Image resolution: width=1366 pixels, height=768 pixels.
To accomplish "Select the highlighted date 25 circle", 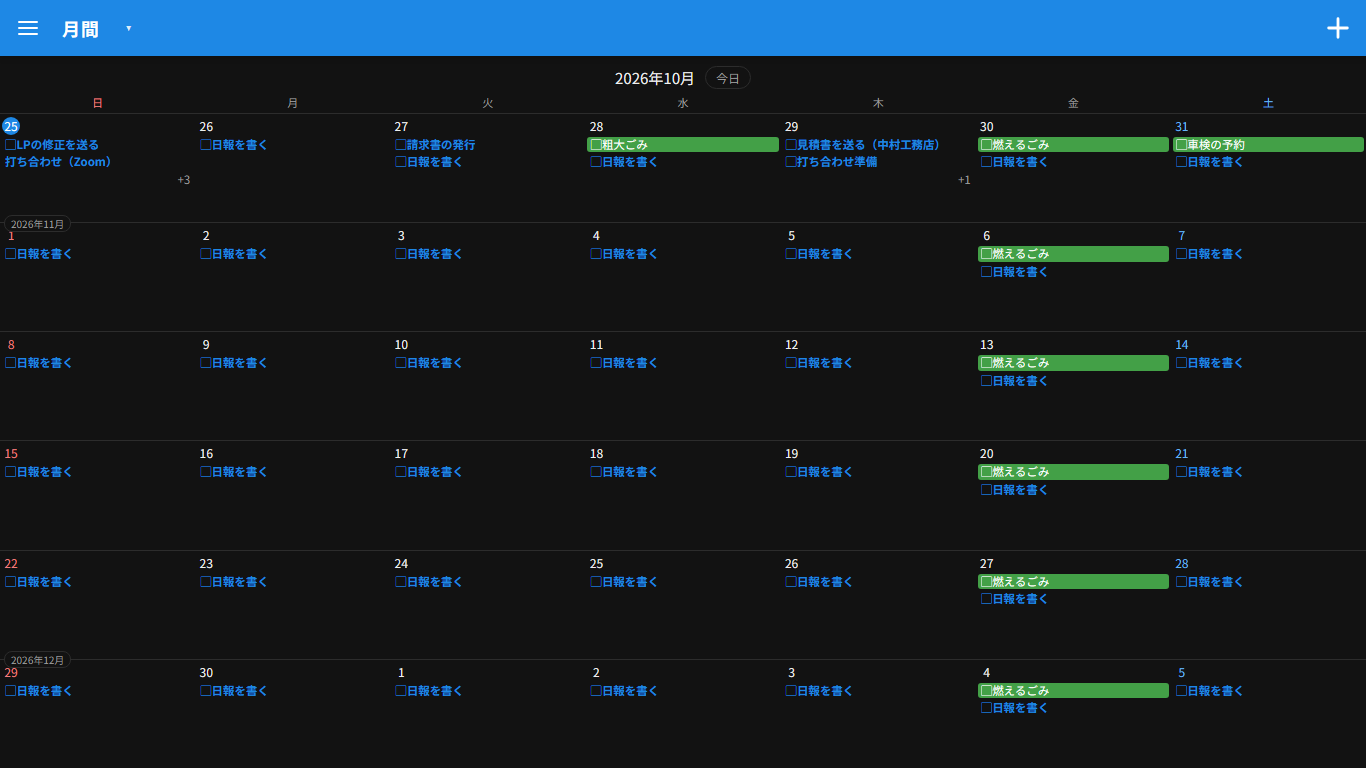I will (x=11, y=126).
